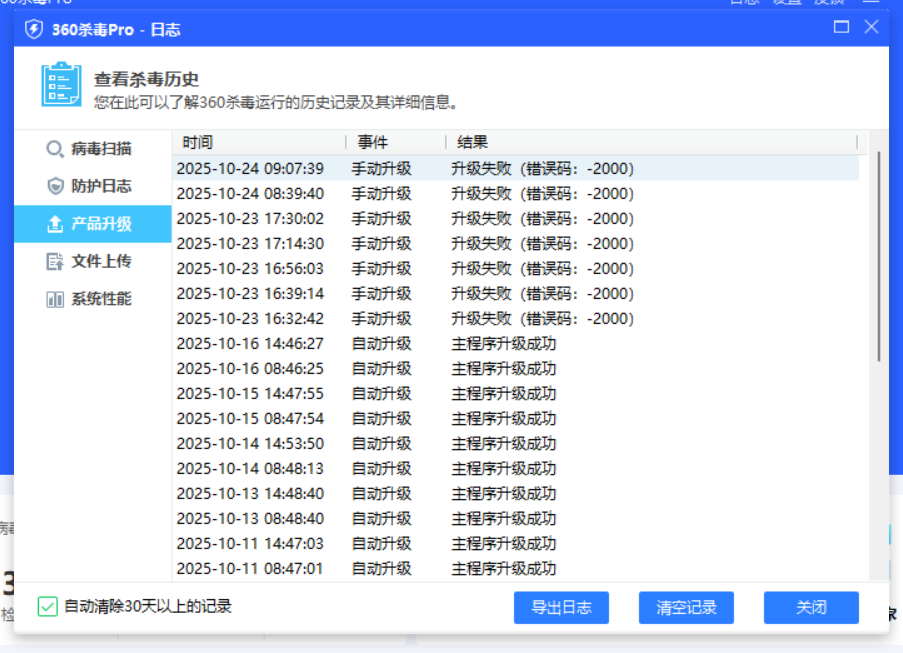Image resolution: width=903 pixels, height=653 pixels.
Task: Select the 2025-10-16 14:46:27 upgrade record
Action: (250, 343)
